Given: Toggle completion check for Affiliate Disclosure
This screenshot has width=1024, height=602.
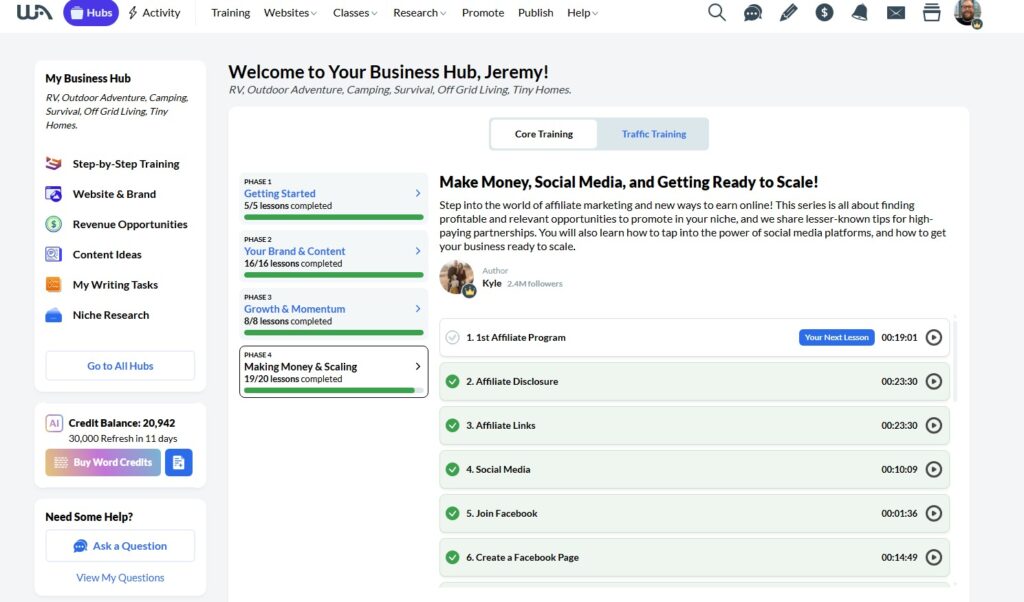Looking at the screenshot, I should pyautogui.click(x=452, y=381).
